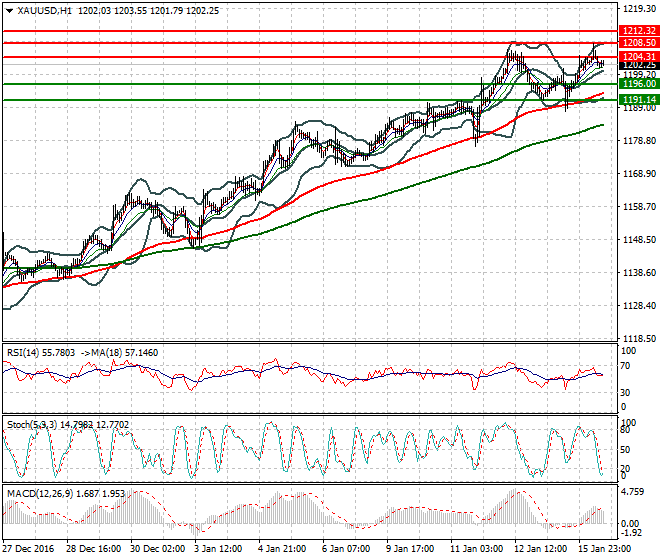This screenshot has height=560, width=660.
Task: Click the 1148.50 price scale value
Action: tap(639, 240)
